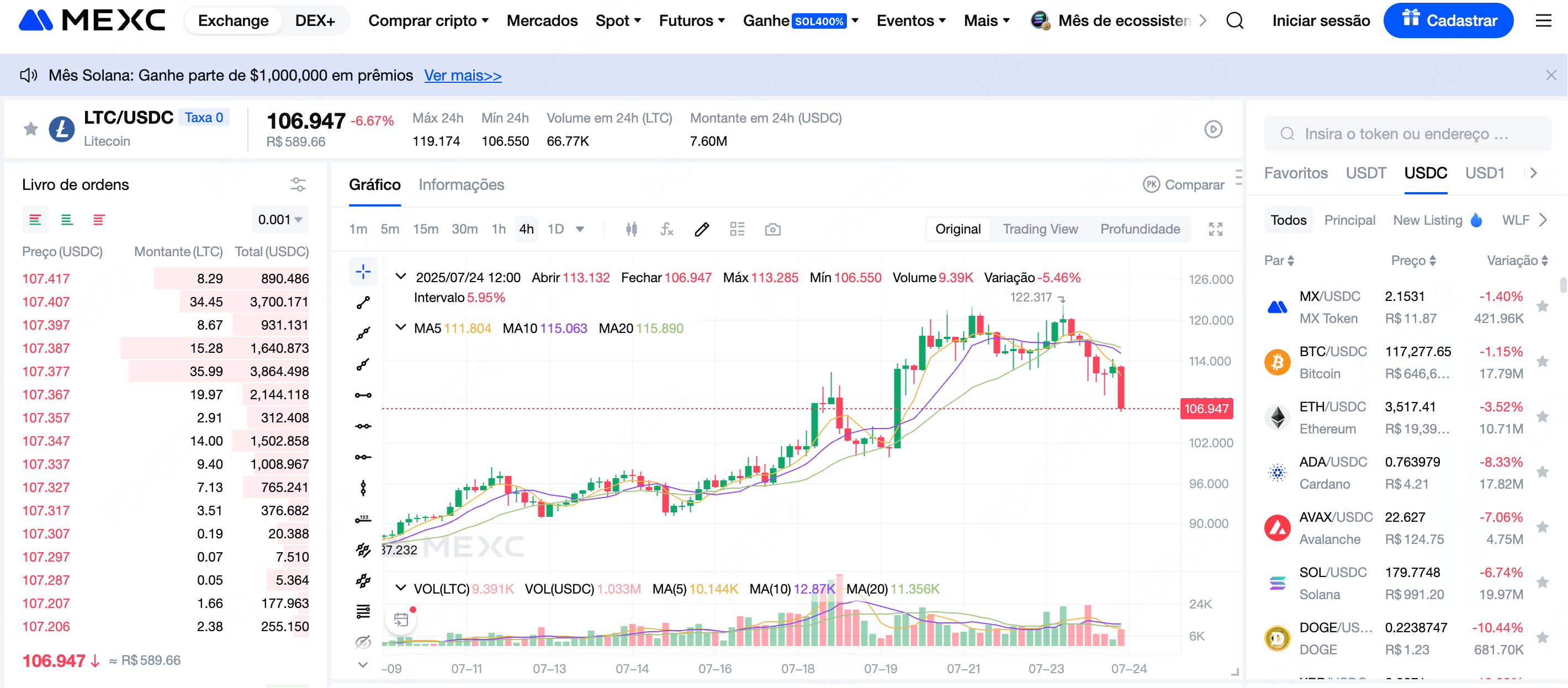Open Futuros dropdown menu
This screenshot has width=1568, height=688.
[691, 20]
